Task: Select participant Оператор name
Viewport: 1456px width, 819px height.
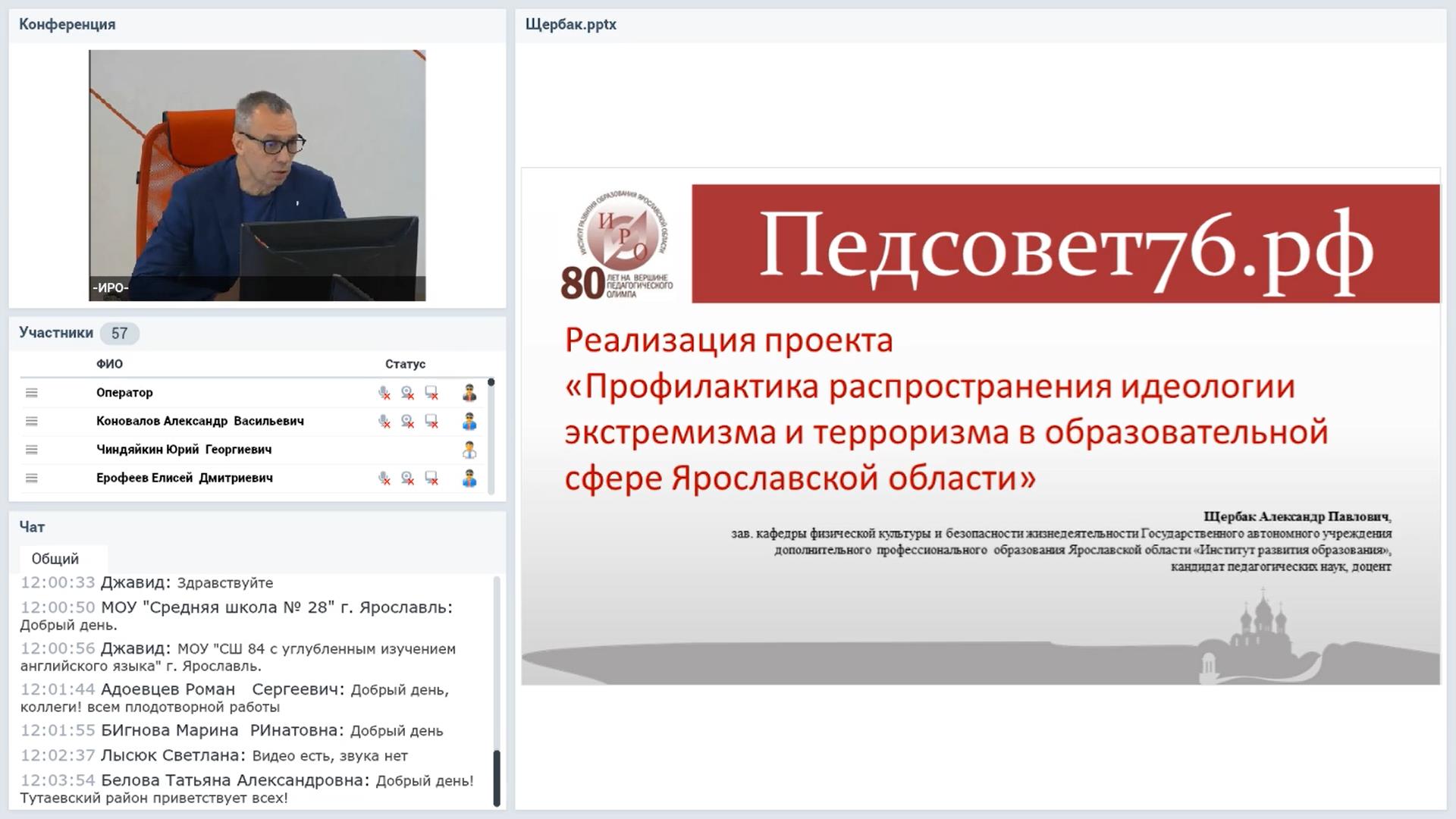Action: 124,393
